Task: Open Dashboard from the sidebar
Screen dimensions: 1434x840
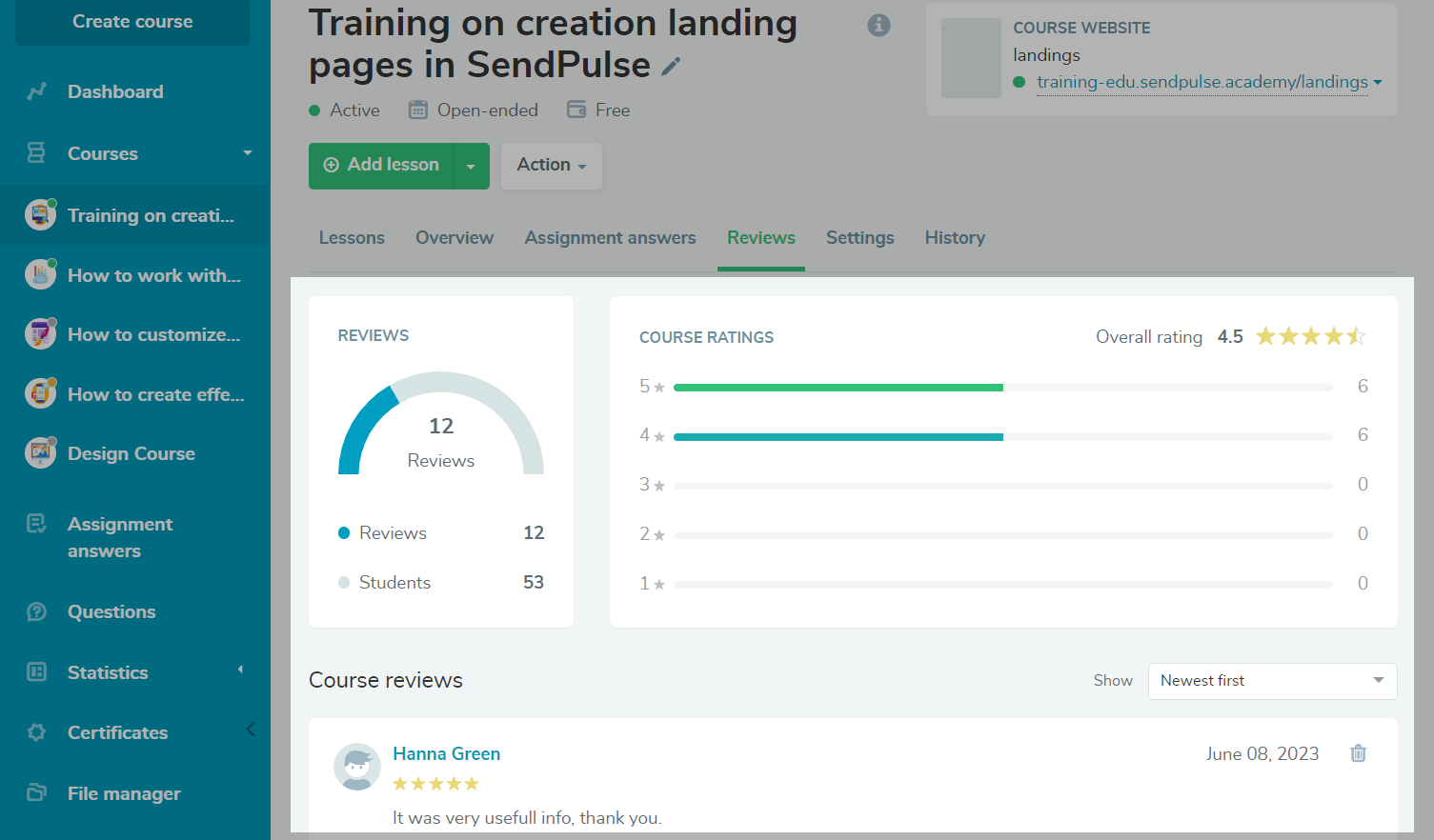Action: pyautogui.click(x=115, y=91)
